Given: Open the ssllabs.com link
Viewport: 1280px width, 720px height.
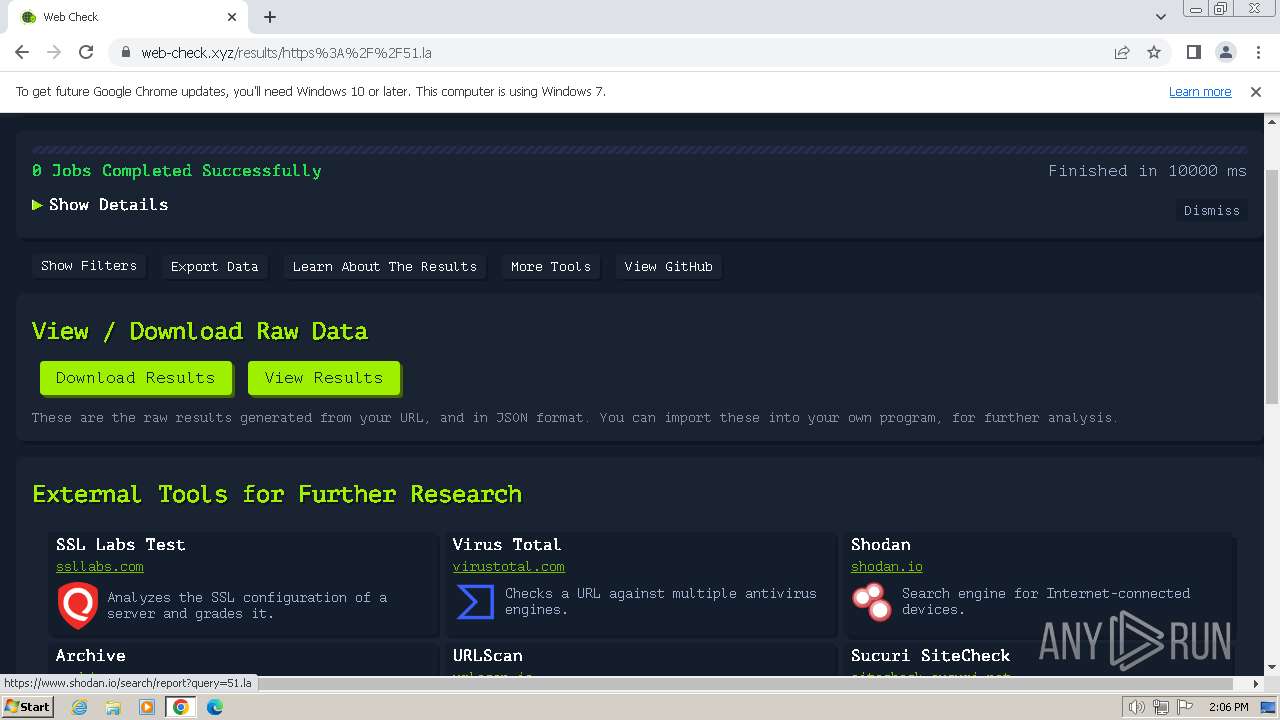Looking at the screenshot, I should coord(100,567).
